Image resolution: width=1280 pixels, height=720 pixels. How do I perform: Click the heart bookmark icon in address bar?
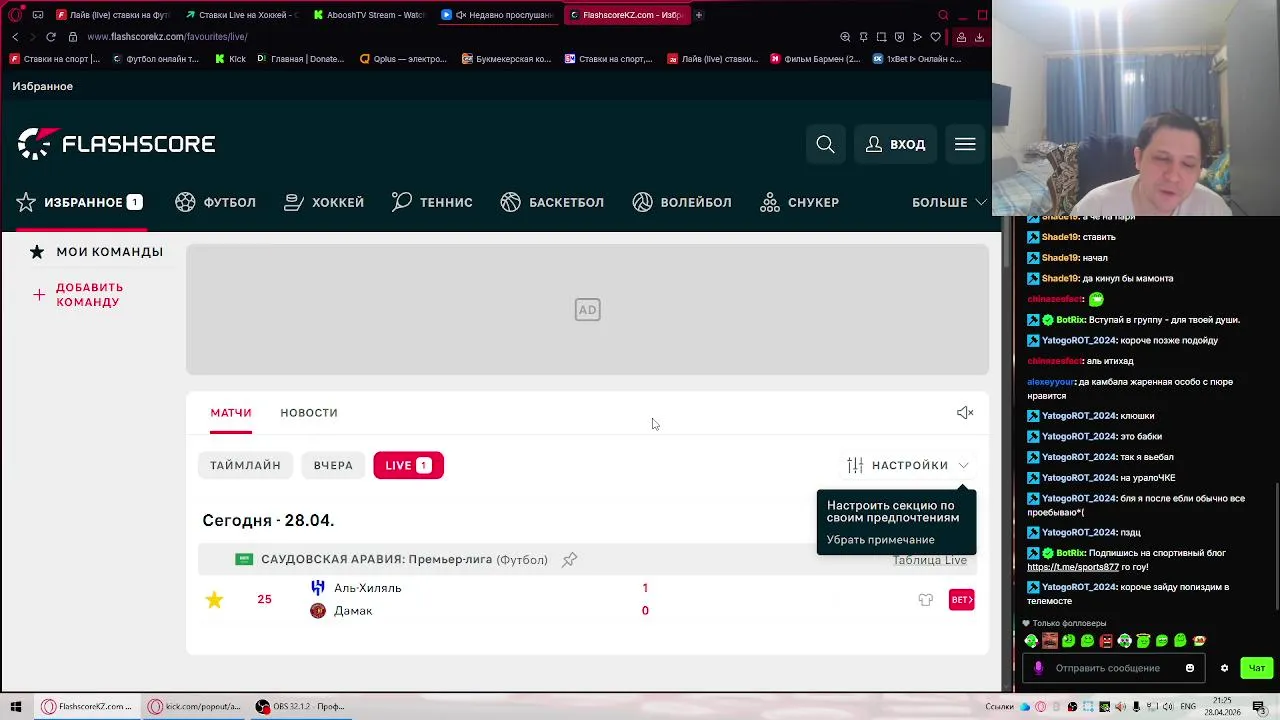pos(935,37)
